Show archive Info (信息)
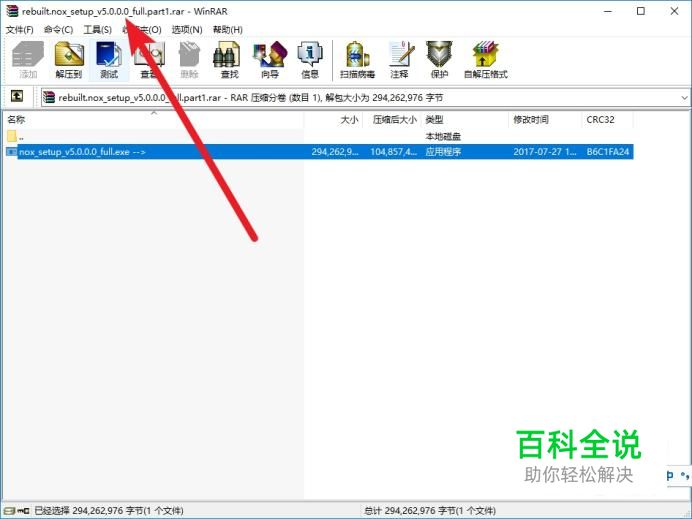The image size is (692, 519). tap(310, 60)
